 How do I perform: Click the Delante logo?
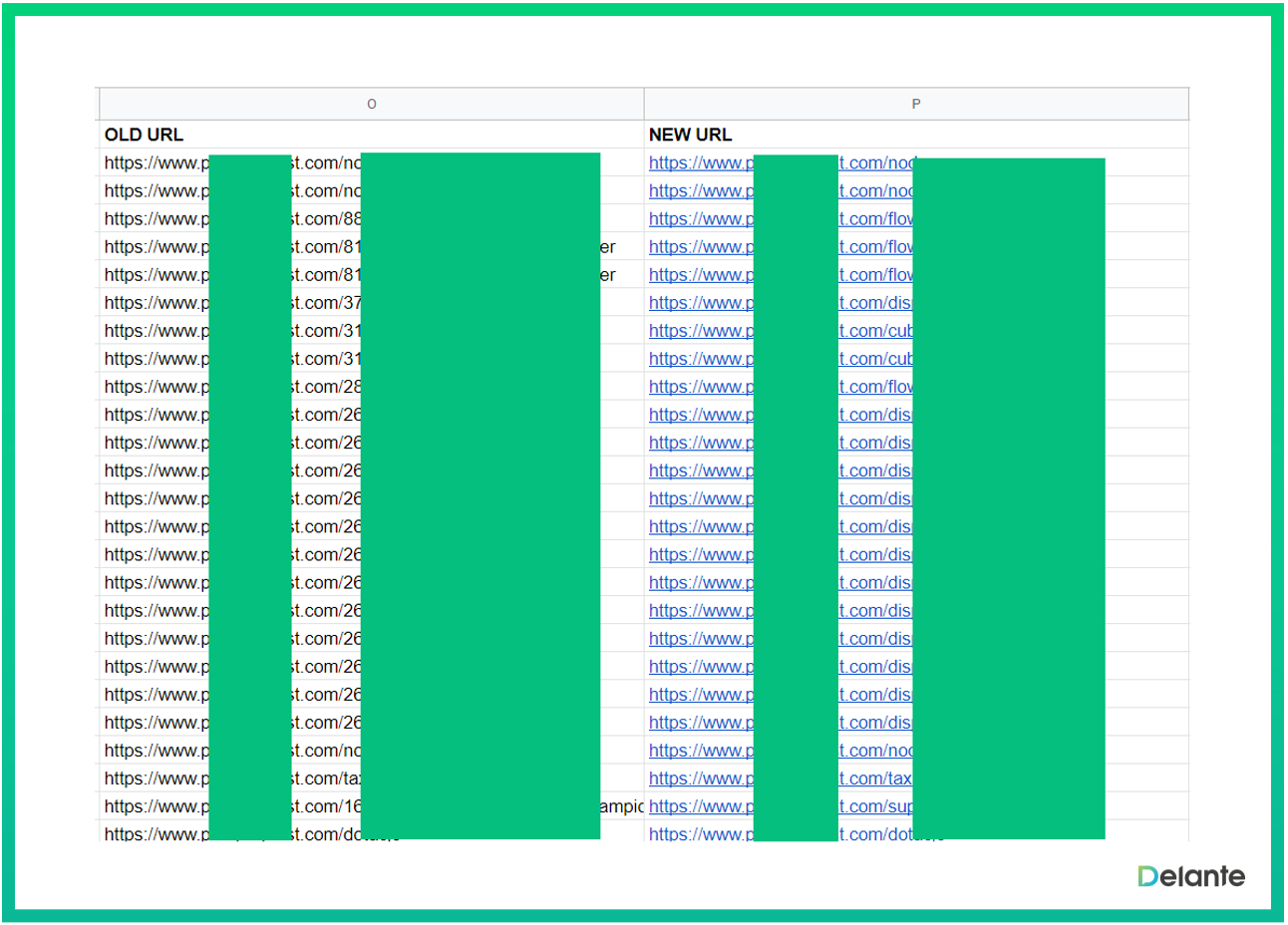(1191, 876)
